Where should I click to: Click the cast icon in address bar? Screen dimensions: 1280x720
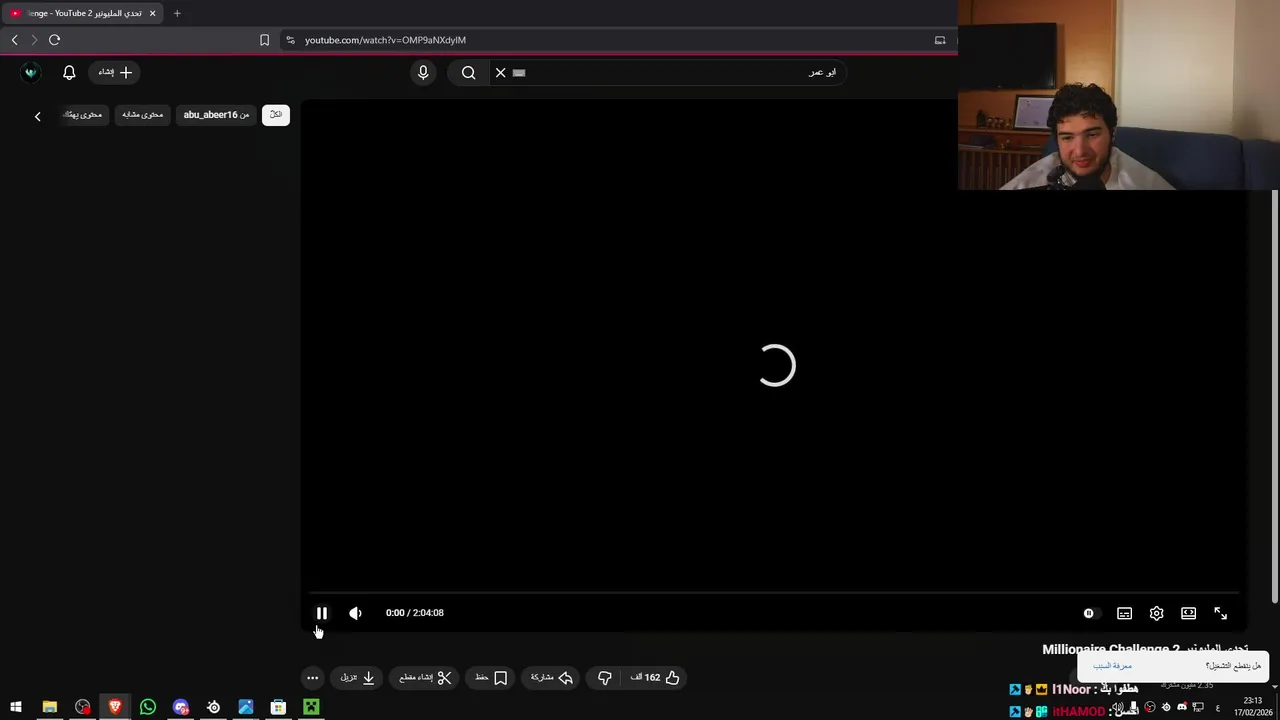[940, 40]
